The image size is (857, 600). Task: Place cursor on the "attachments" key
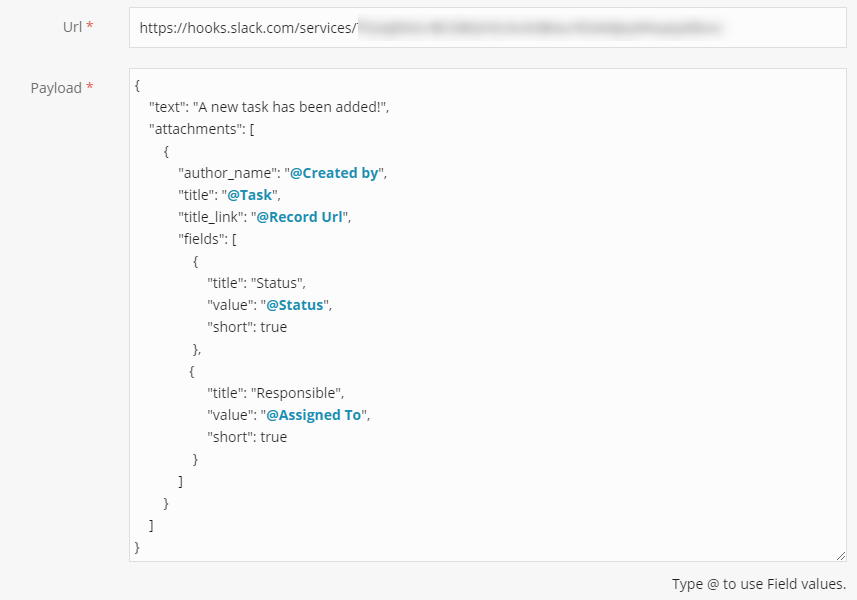point(190,130)
